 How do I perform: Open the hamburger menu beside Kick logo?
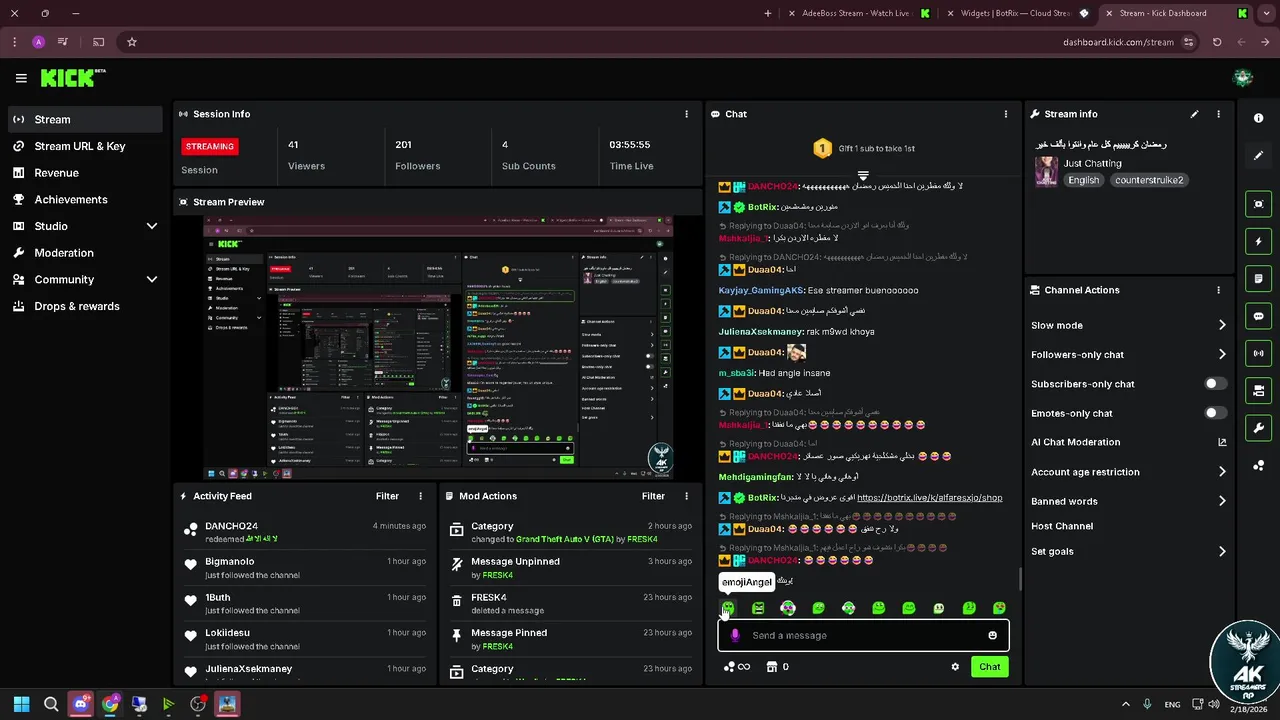(x=21, y=78)
